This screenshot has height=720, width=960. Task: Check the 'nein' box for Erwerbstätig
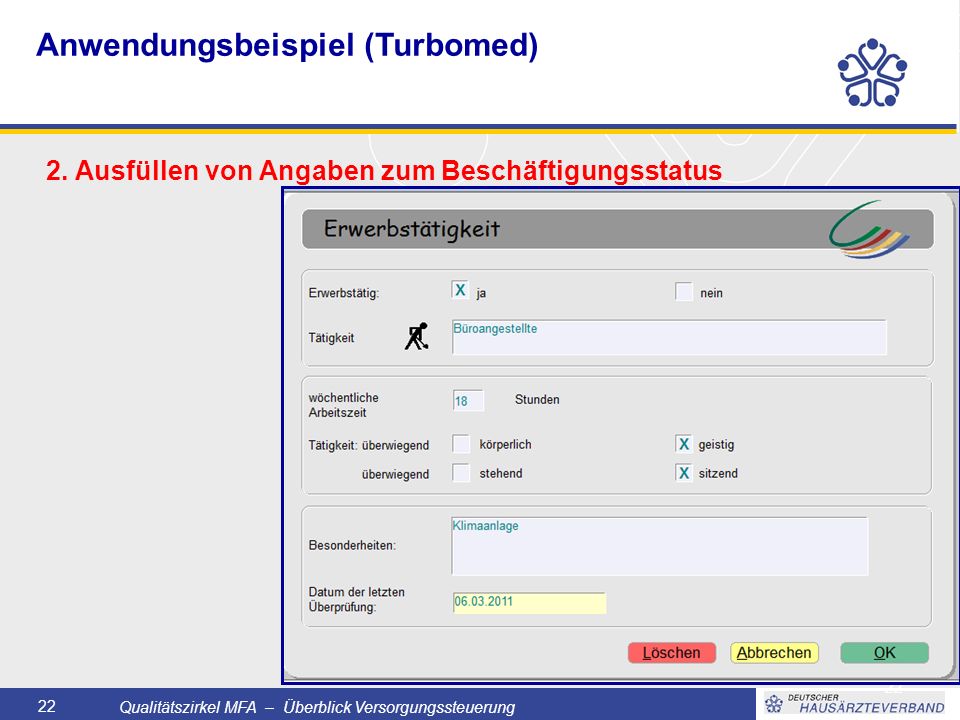pyautogui.click(x=684, y=291)
